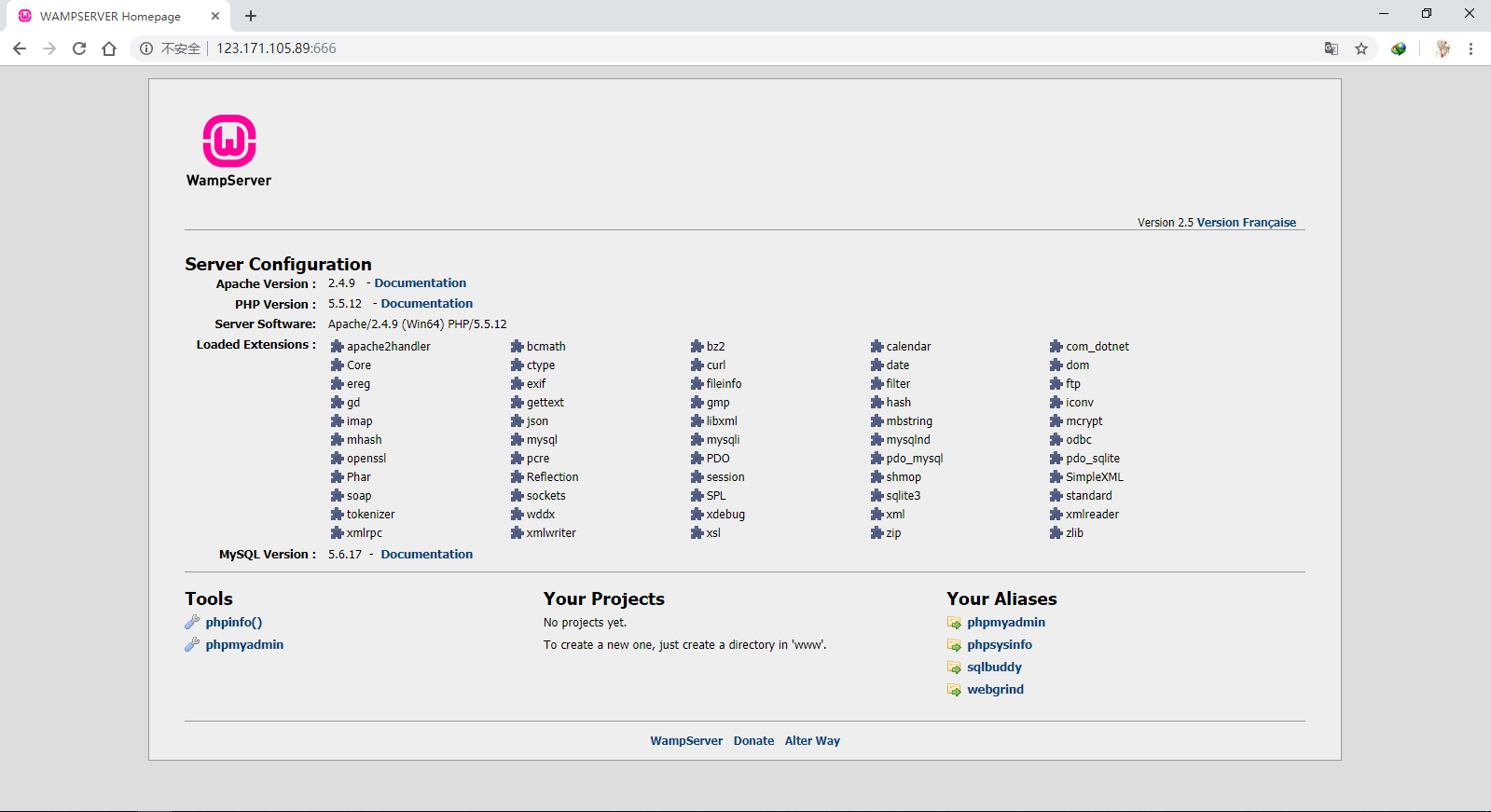Image resolution: width=1491 pixels, height=812 pixels.
Task: Open the Chrome three-dot menu
Action: pos(1470,48)
